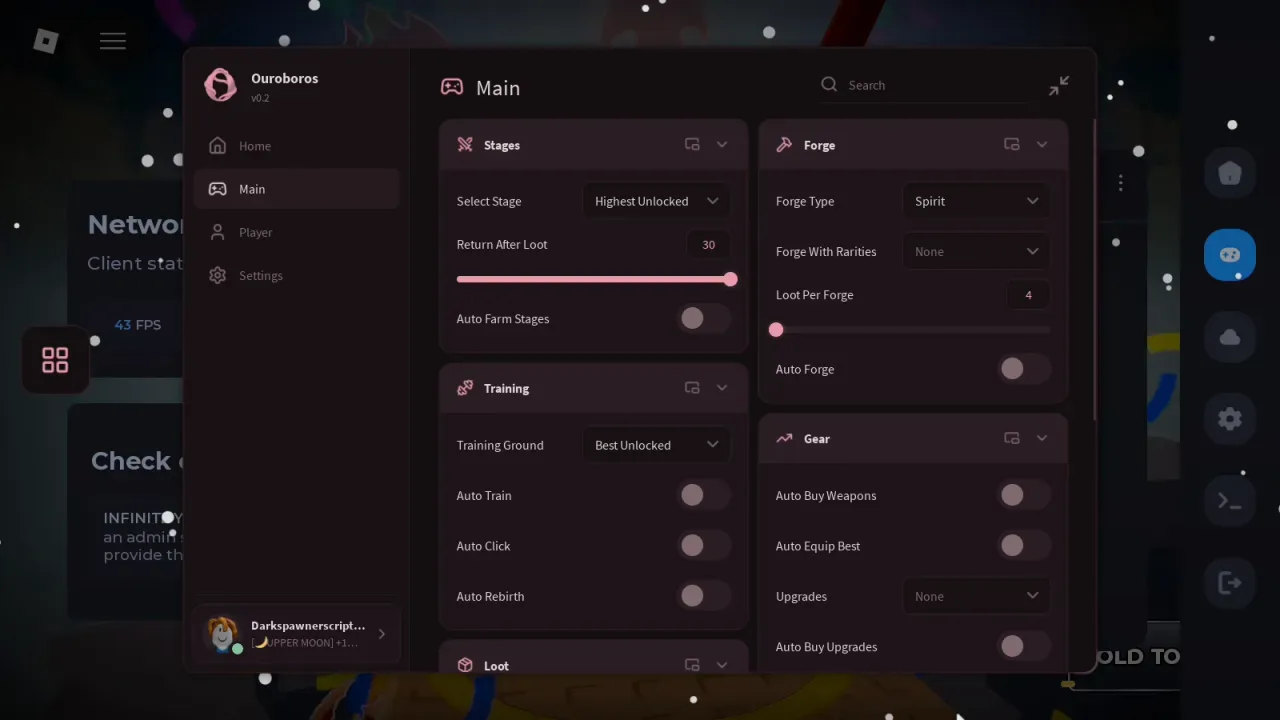
Task: Enable Auto Farm Stages toggle
Action: (704, 319)
